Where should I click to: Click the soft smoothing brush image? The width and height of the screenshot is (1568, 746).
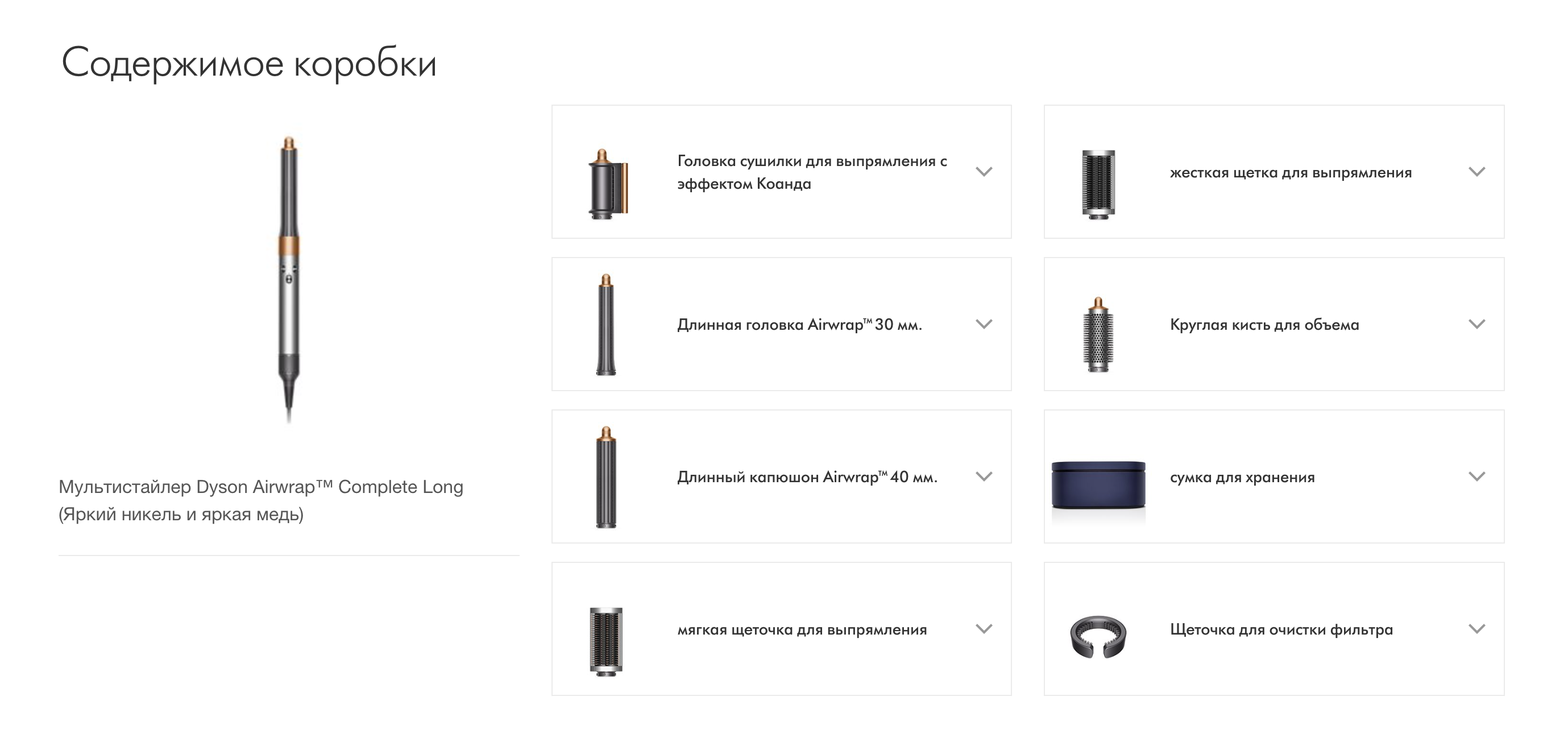point(605,641)
